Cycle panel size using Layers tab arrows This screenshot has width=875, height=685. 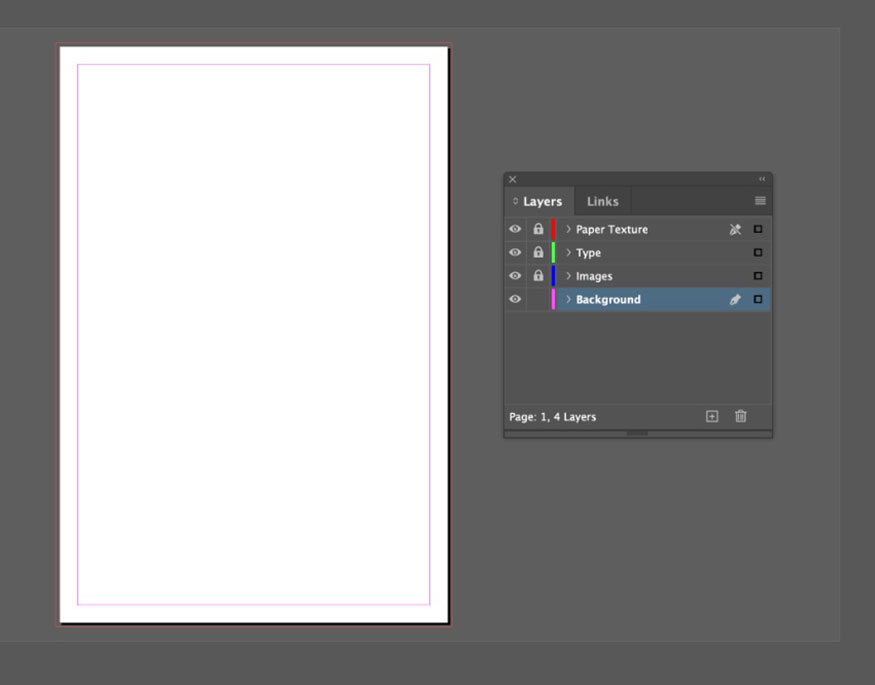pyautogui.click(x=515, y=201)
